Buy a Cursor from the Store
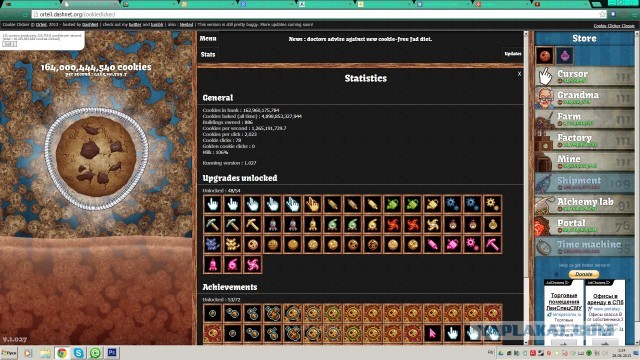This screenshot has width=640, height=360. [x=584, y=76]
